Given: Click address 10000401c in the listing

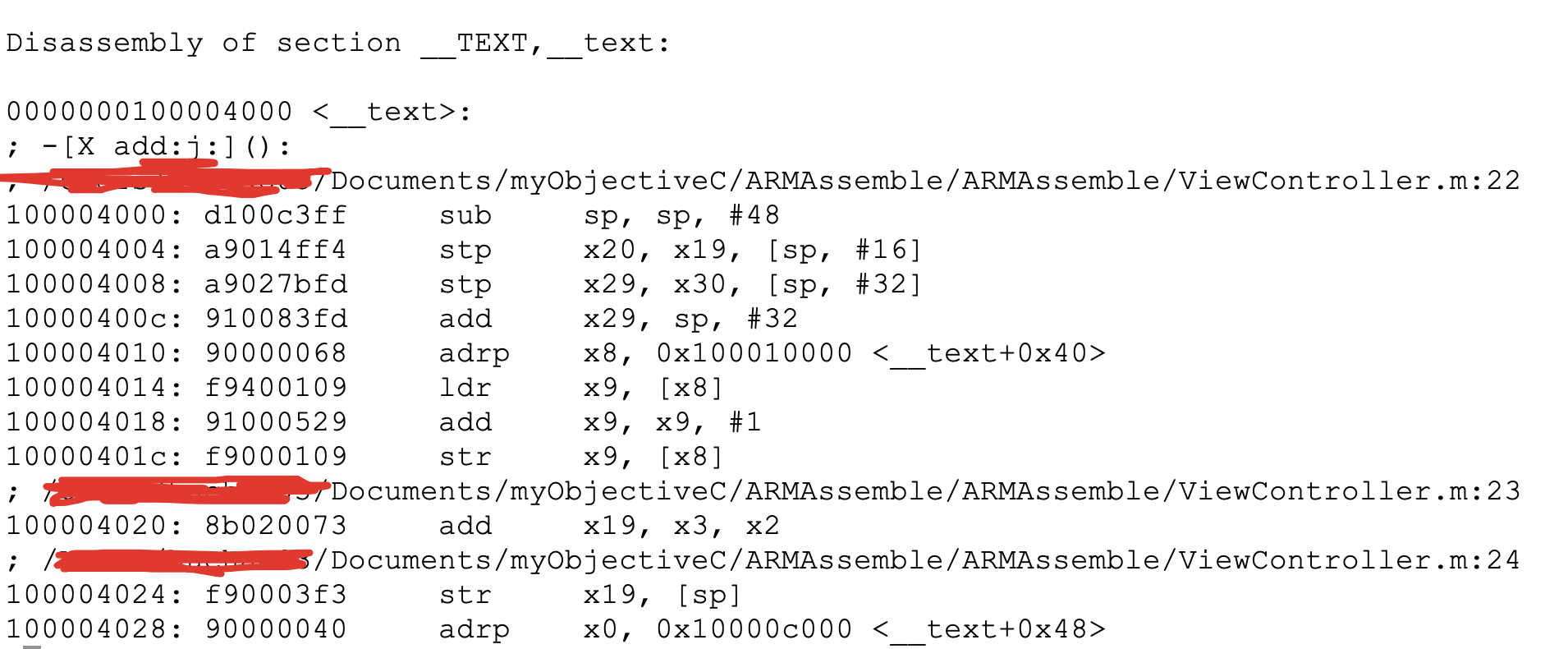Looking at the screenshot, I should [x=86, y=457].
